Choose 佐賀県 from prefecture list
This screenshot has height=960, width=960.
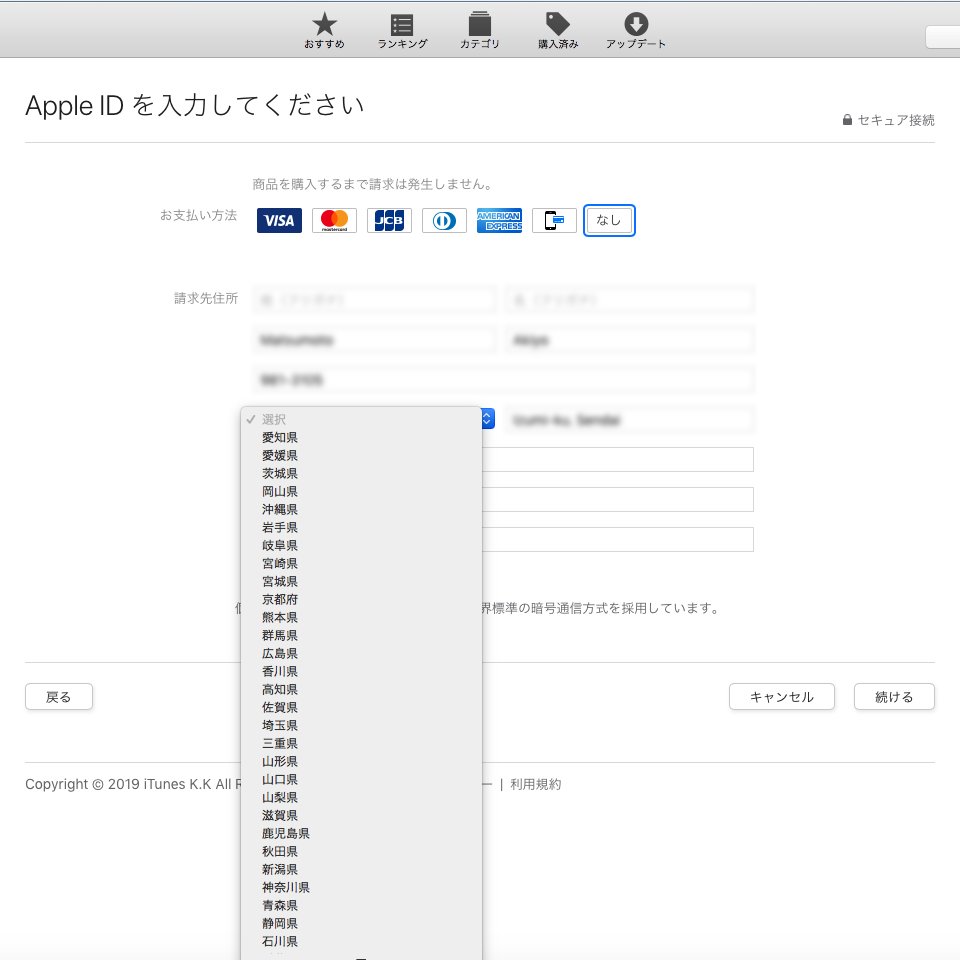(x=361, y=708)
